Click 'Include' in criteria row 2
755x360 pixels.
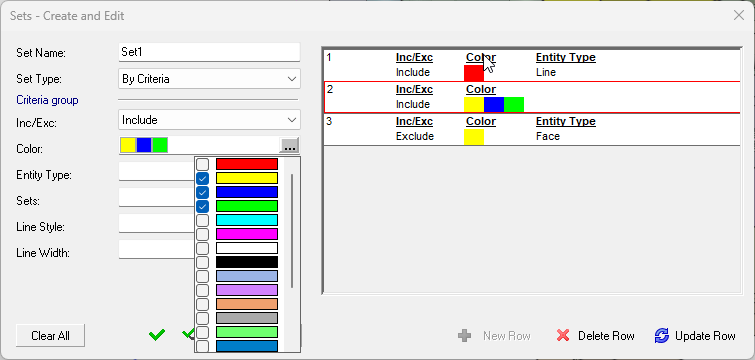point(413,104)
